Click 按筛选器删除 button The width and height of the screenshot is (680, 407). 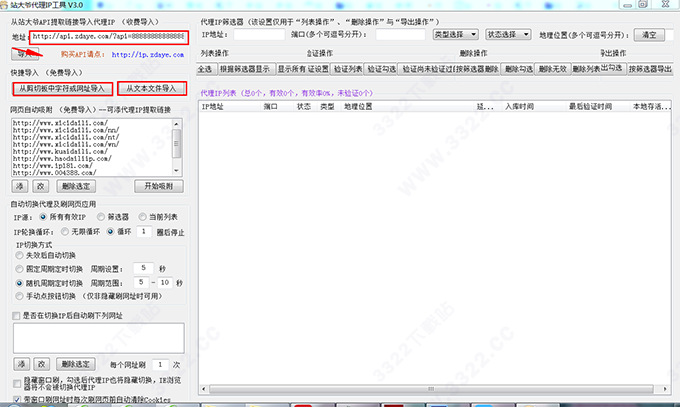click(477, 69)
